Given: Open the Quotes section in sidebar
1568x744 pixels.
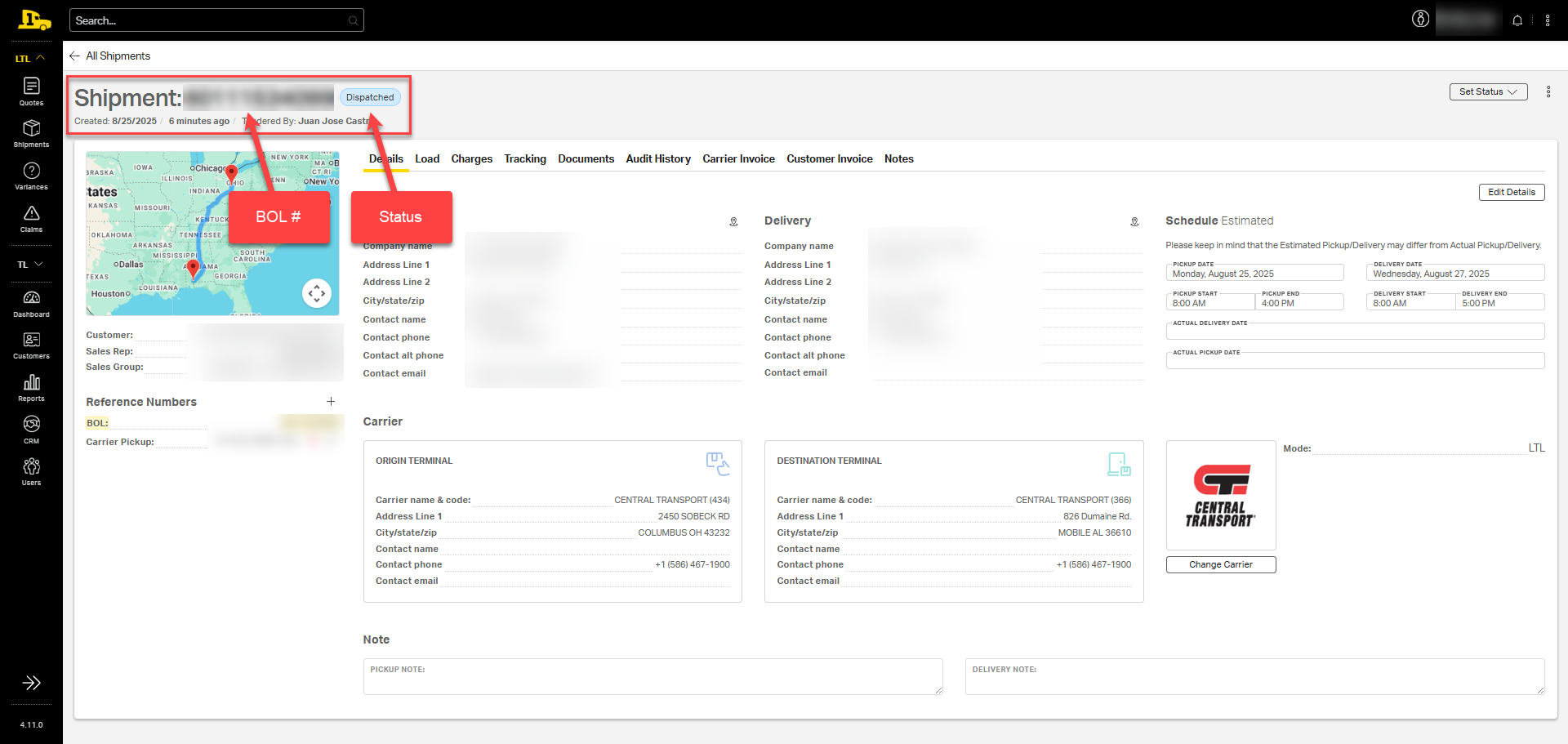Looking at the screenshot, I should (31, 91).
